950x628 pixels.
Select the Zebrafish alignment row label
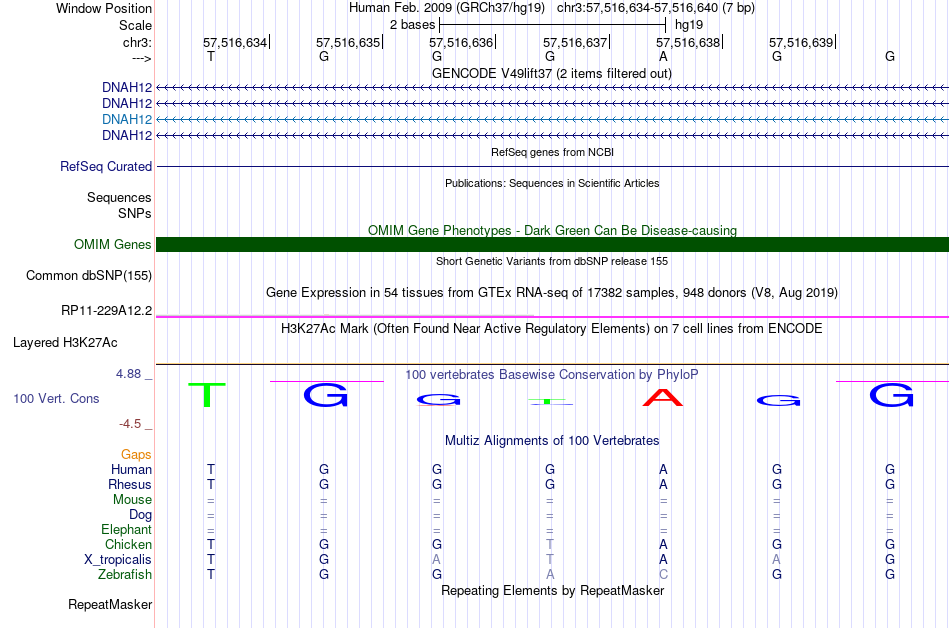point(125,575)
